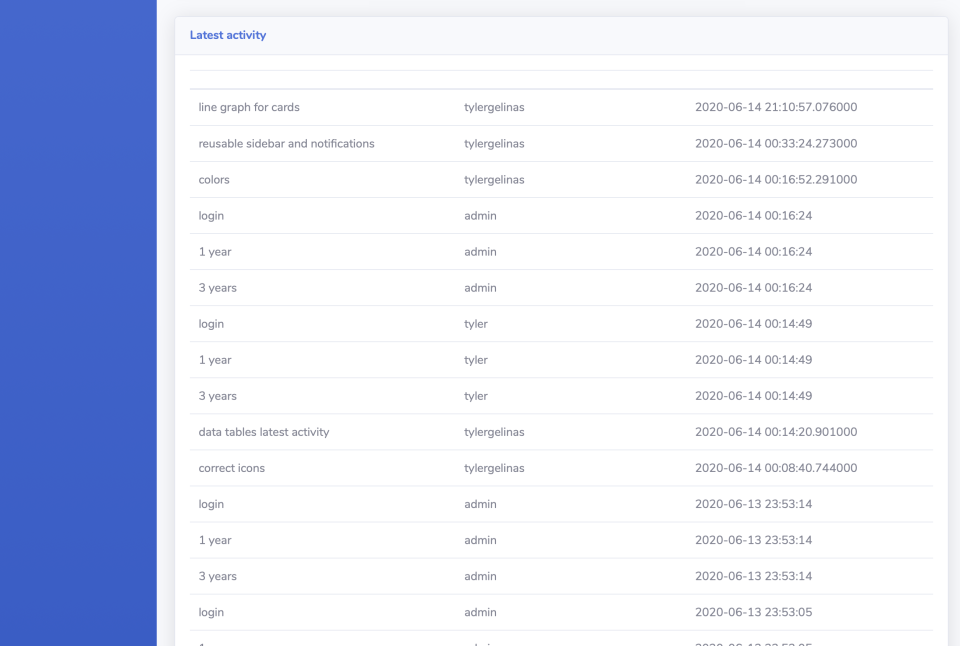Click 2020-06-13 23:53:14 in the '3 years' row
960x646 pixels.
pos(753,576)
